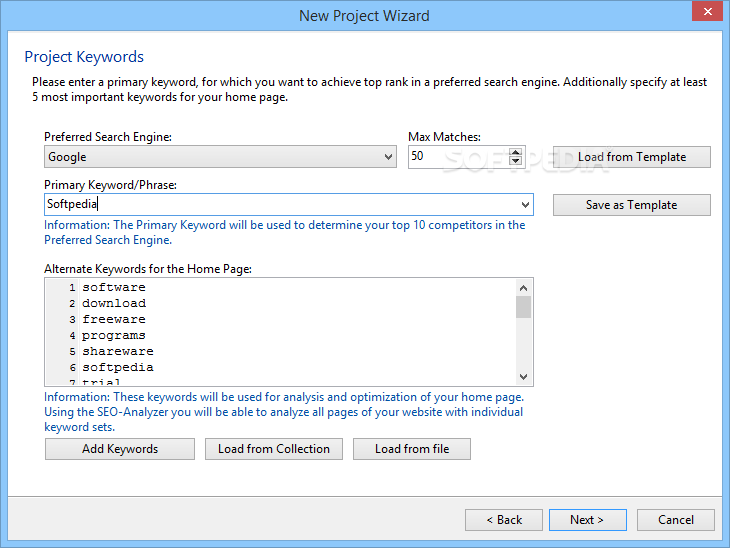Click the keyword list scrollbar thumb
This screenshot has width=730, height=548.
(x=523, y=307)
